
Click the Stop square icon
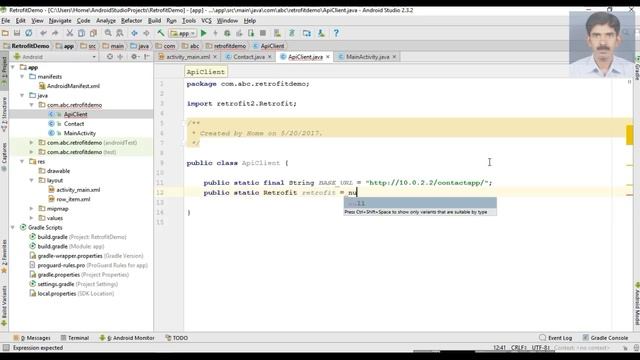(263, 33)
